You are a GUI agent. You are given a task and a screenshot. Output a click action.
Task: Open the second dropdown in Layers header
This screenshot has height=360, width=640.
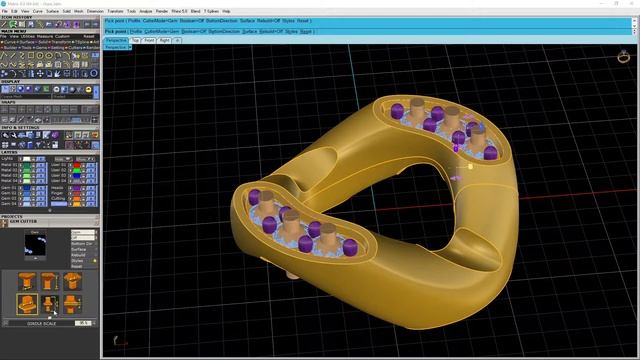[x=86, y=159]
